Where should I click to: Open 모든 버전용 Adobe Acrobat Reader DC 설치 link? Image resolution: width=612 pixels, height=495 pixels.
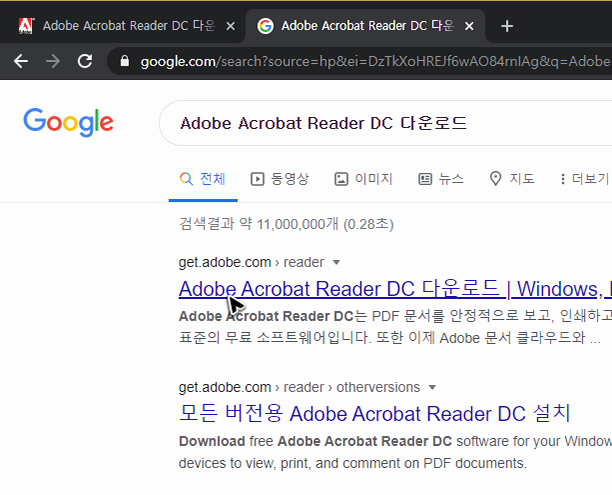(x=375, y=414)
